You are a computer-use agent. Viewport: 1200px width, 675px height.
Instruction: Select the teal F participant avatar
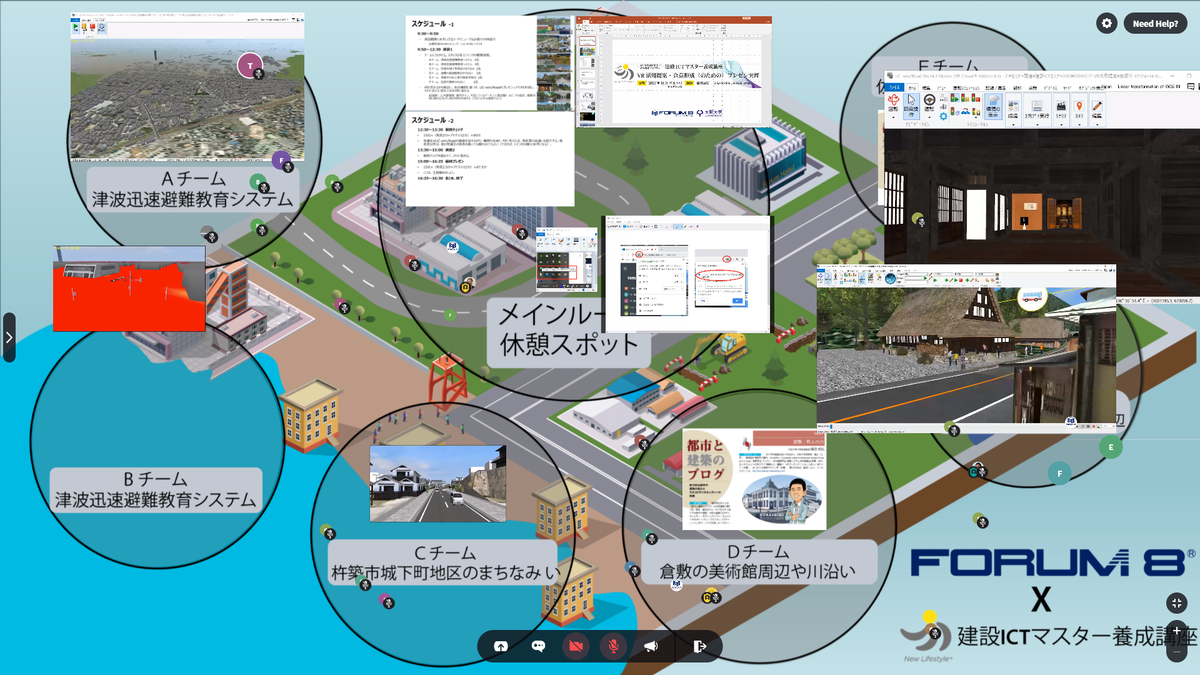(1059, 472)
